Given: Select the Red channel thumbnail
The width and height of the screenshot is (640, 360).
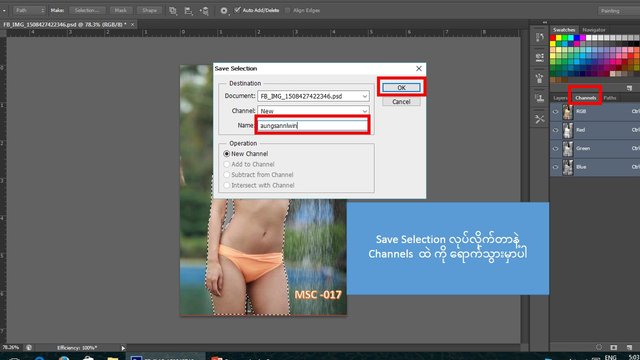Looking at the screenshot, I should 568,130.
